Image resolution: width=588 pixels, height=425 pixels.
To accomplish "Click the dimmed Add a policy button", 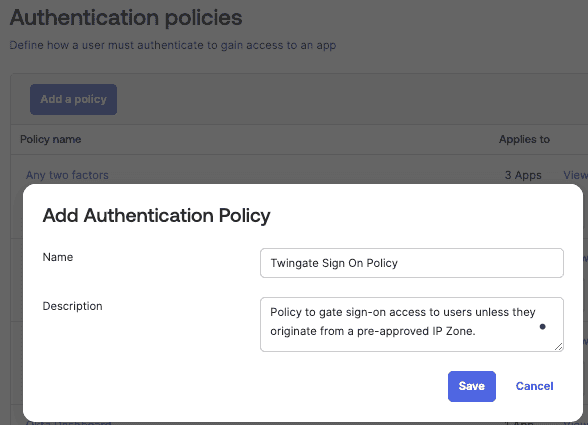I will [x=74, y=99].
